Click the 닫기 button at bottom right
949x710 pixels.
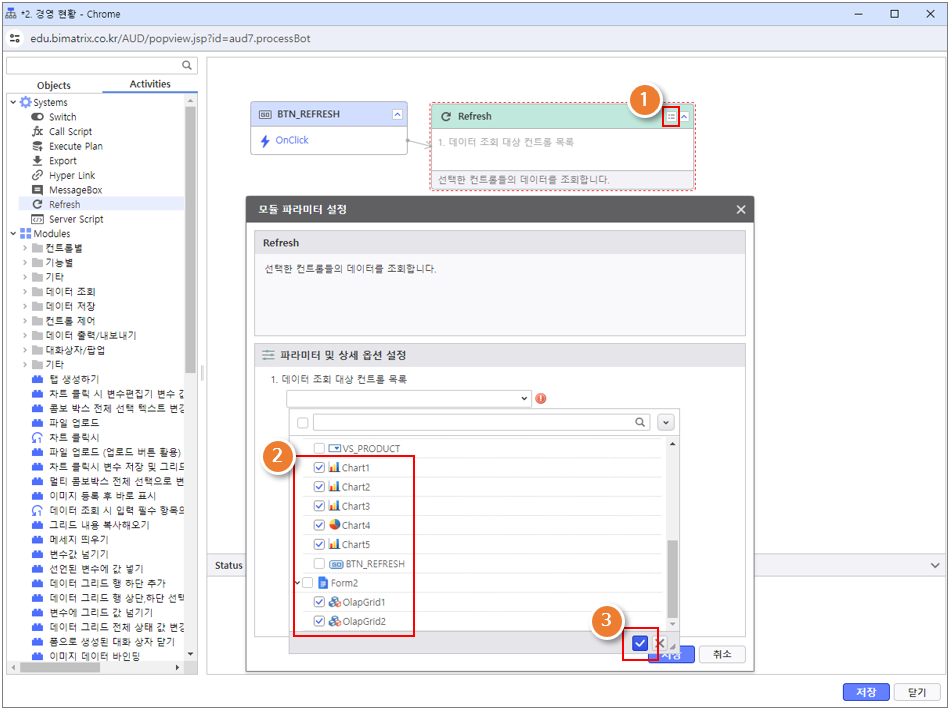pos(916,692)
